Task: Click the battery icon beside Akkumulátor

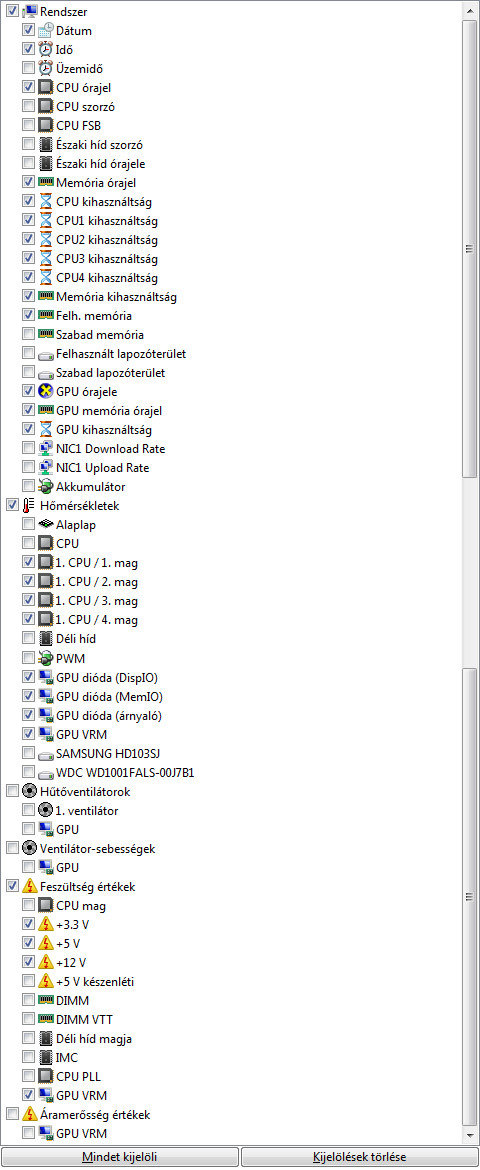Action: (x=46, y=487)
